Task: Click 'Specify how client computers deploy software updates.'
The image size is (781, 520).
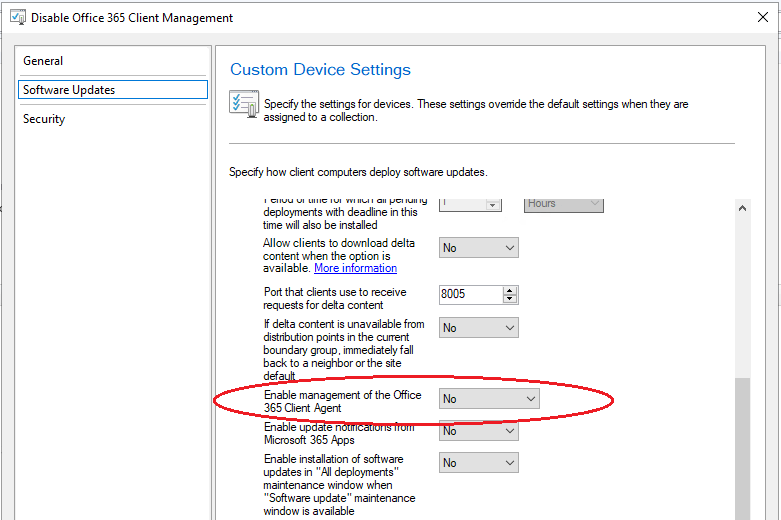Action: (358, 172)
